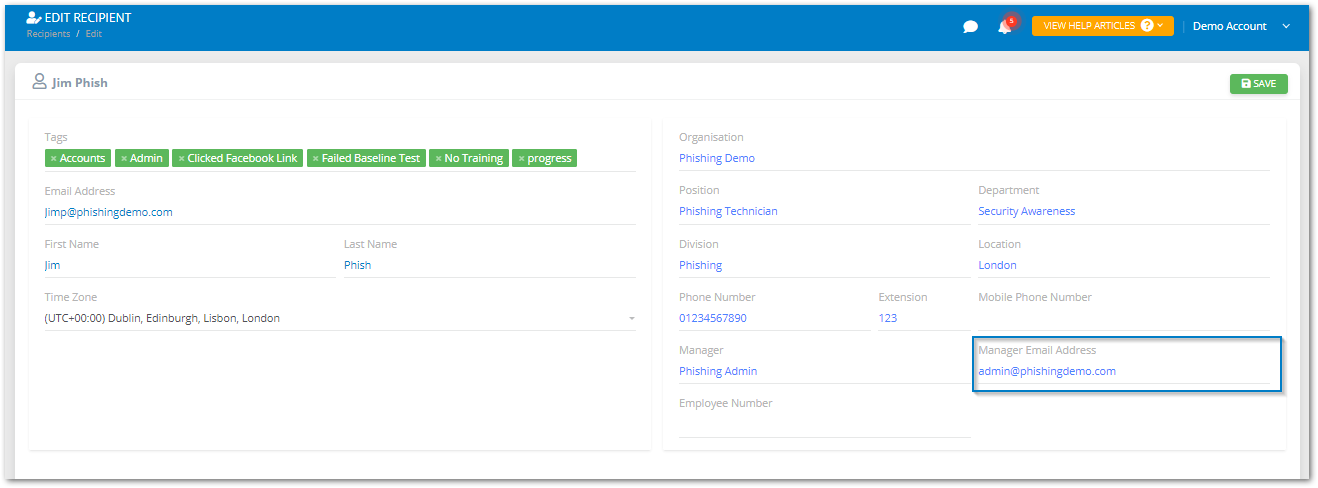The width and height of the screenshot is (1318, 488).
Task: Click the Position field
Action: (824, 211)
